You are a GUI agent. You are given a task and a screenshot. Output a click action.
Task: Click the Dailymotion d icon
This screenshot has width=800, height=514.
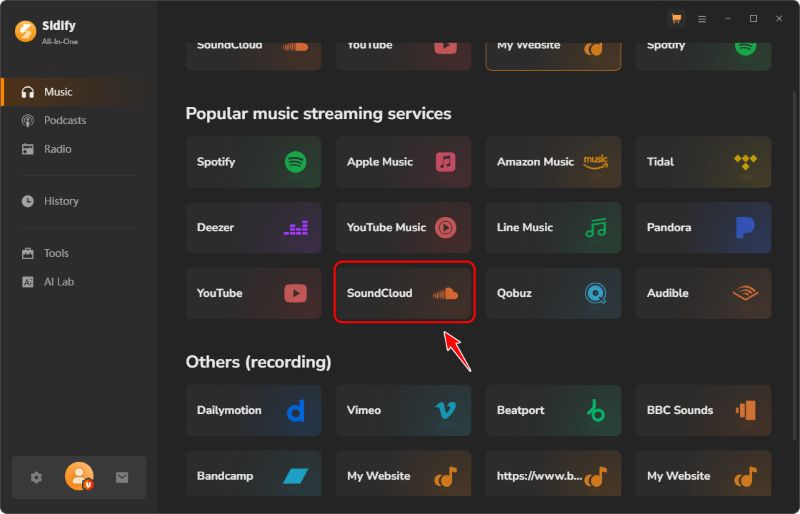[295, 410]
